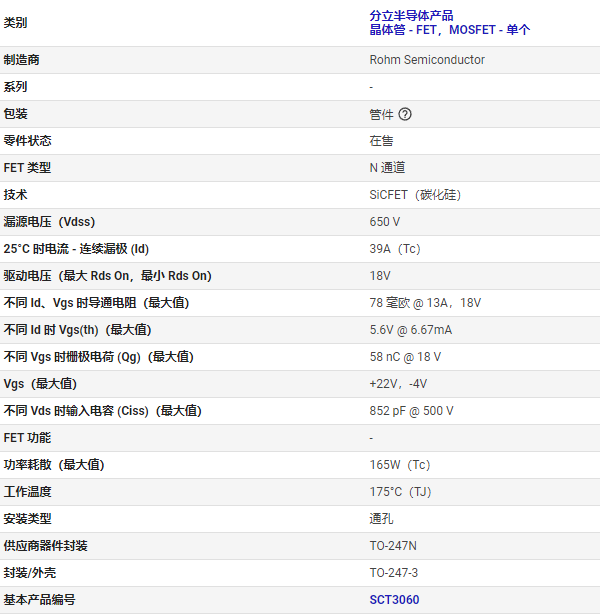The width and height of the screenshot is (600, 614).
Task: Select the 650 V drain-source voltage value
Action: click(x=385, y=222)
